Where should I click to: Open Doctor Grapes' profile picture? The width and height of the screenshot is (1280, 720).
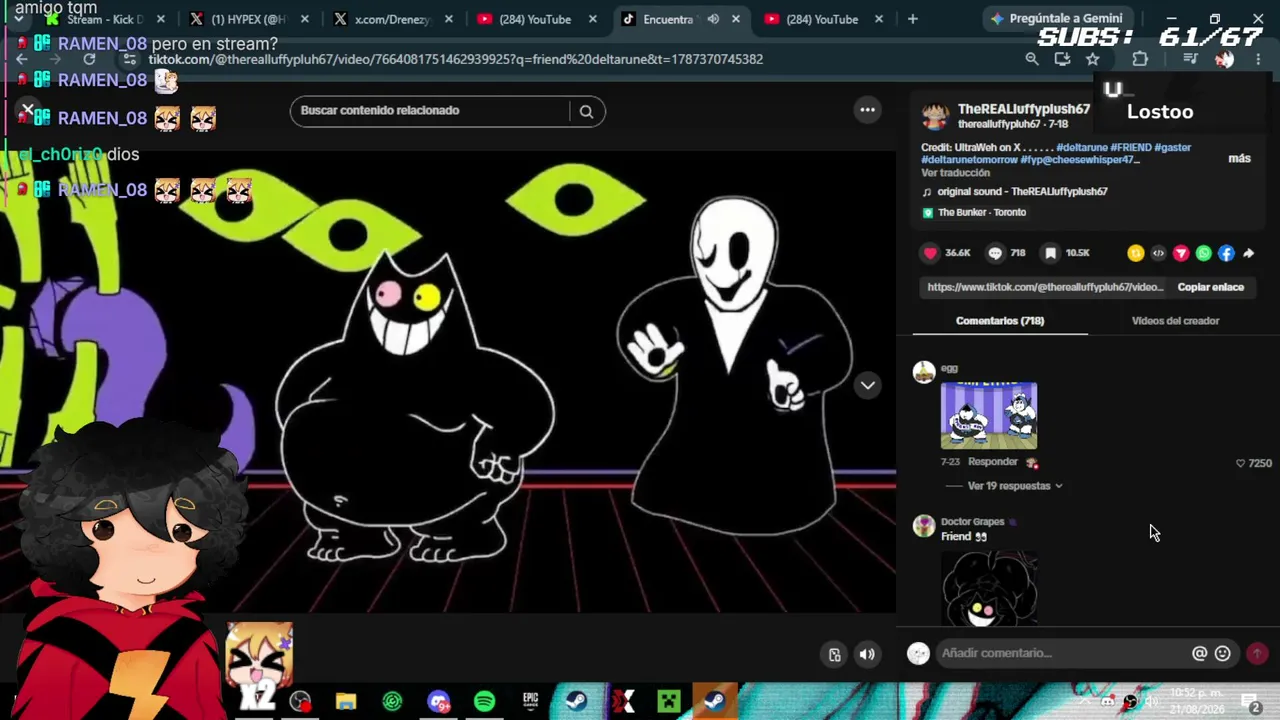click(x=924, y=526)
